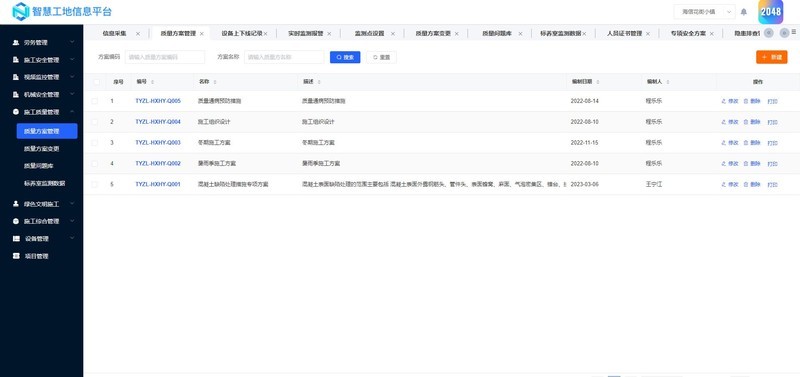Close the 质量方案管理 tab

(202, 34)
